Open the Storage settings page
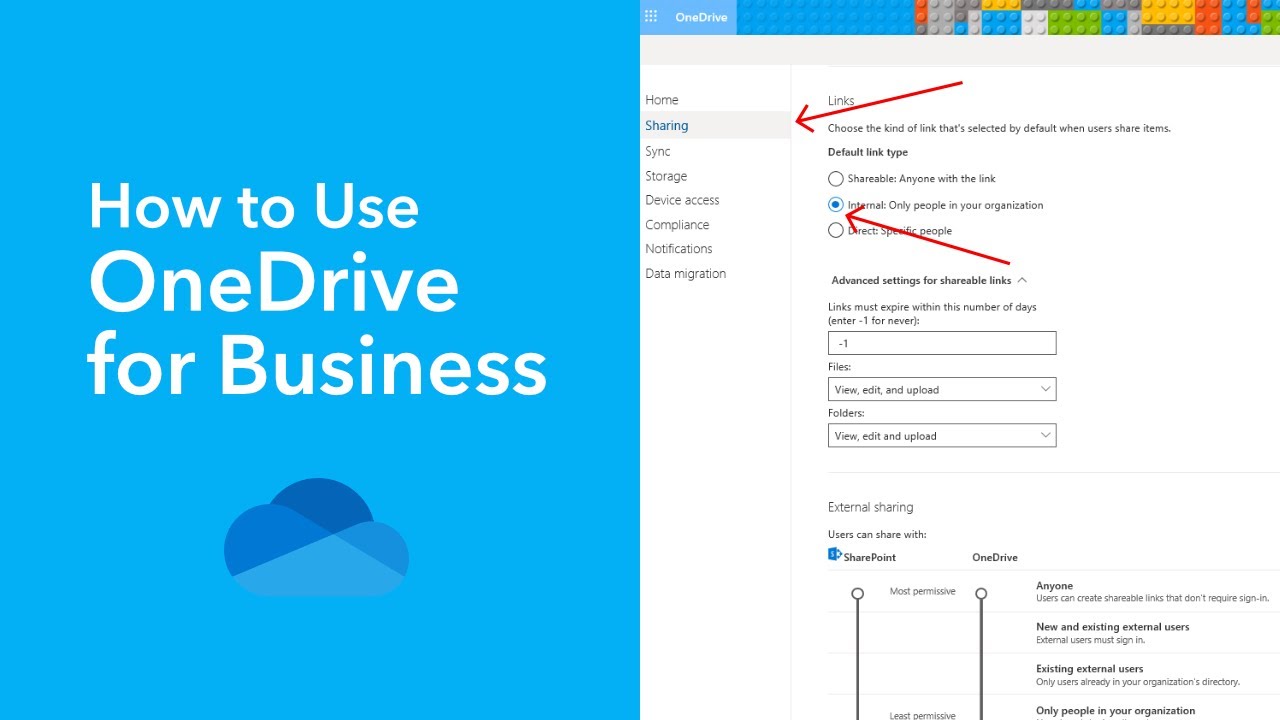Image resolution: width=1280 pixels, height=720 pixels. 666,176
